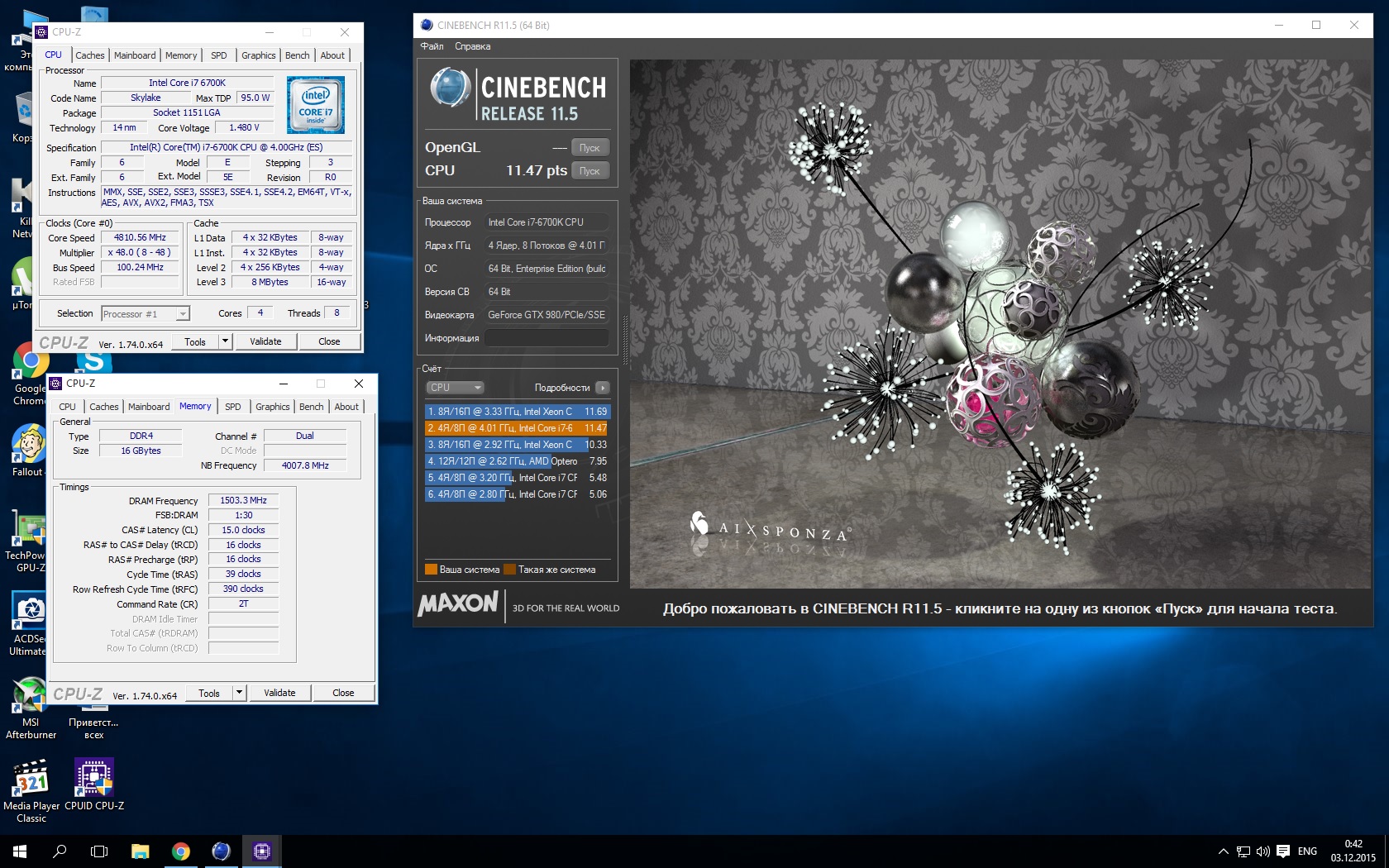Expand the Tools dropdown arrow in the lower CPU-Z window

pyautogui.click(x=239, y=693)
